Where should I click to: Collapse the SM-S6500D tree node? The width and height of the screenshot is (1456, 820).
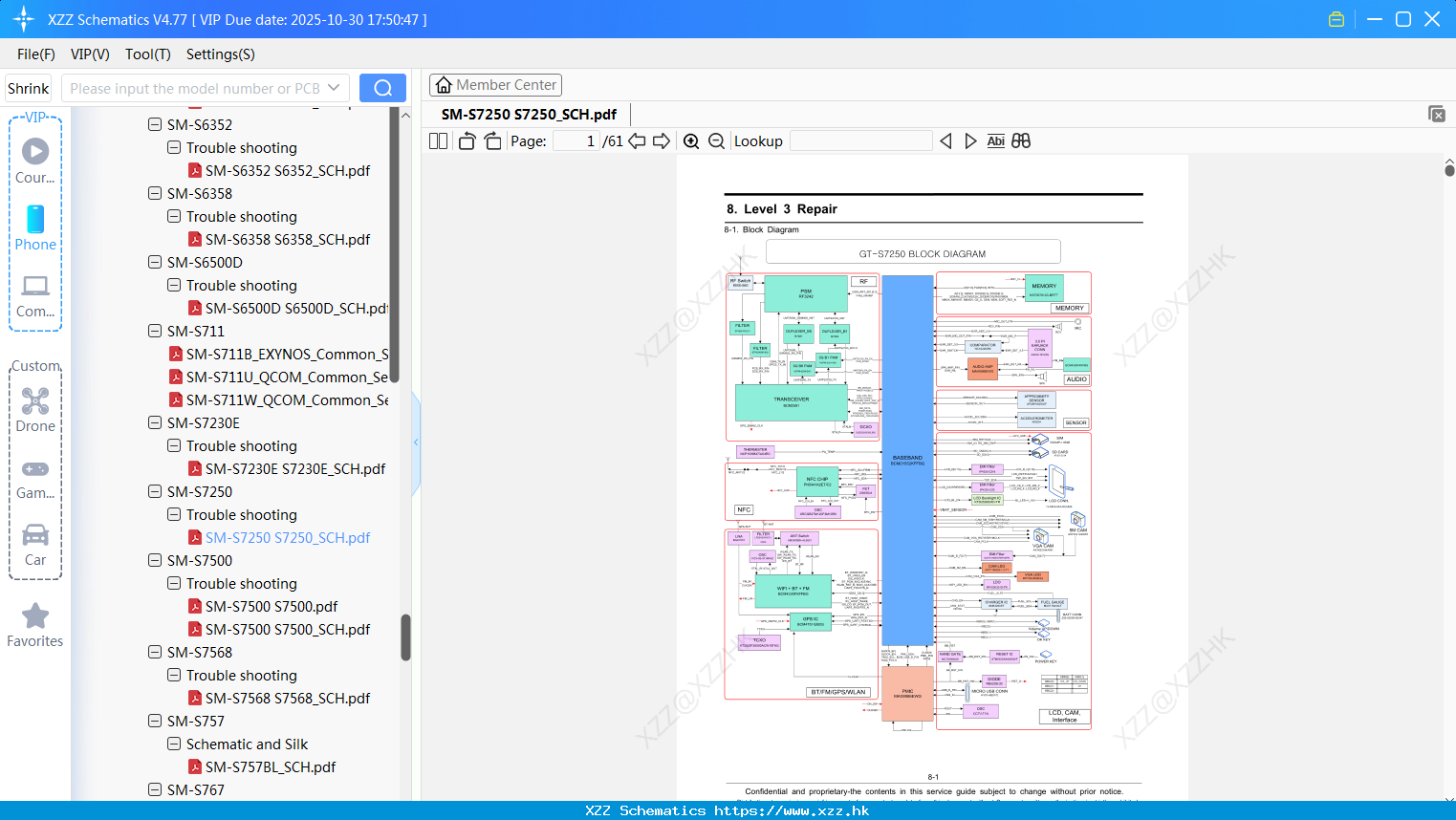pyautogui.click(x=155, y=262)
